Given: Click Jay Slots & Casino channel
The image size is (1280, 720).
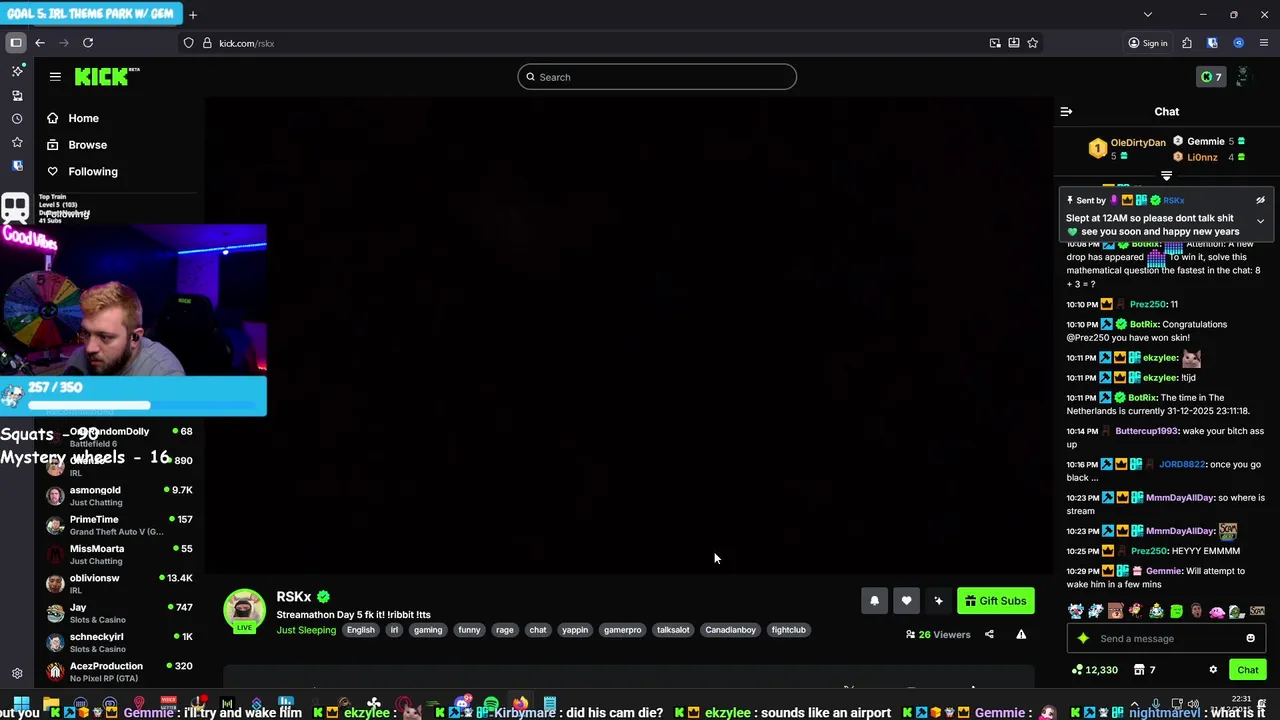Looking at the screenshot, I should tap(118, 613).
